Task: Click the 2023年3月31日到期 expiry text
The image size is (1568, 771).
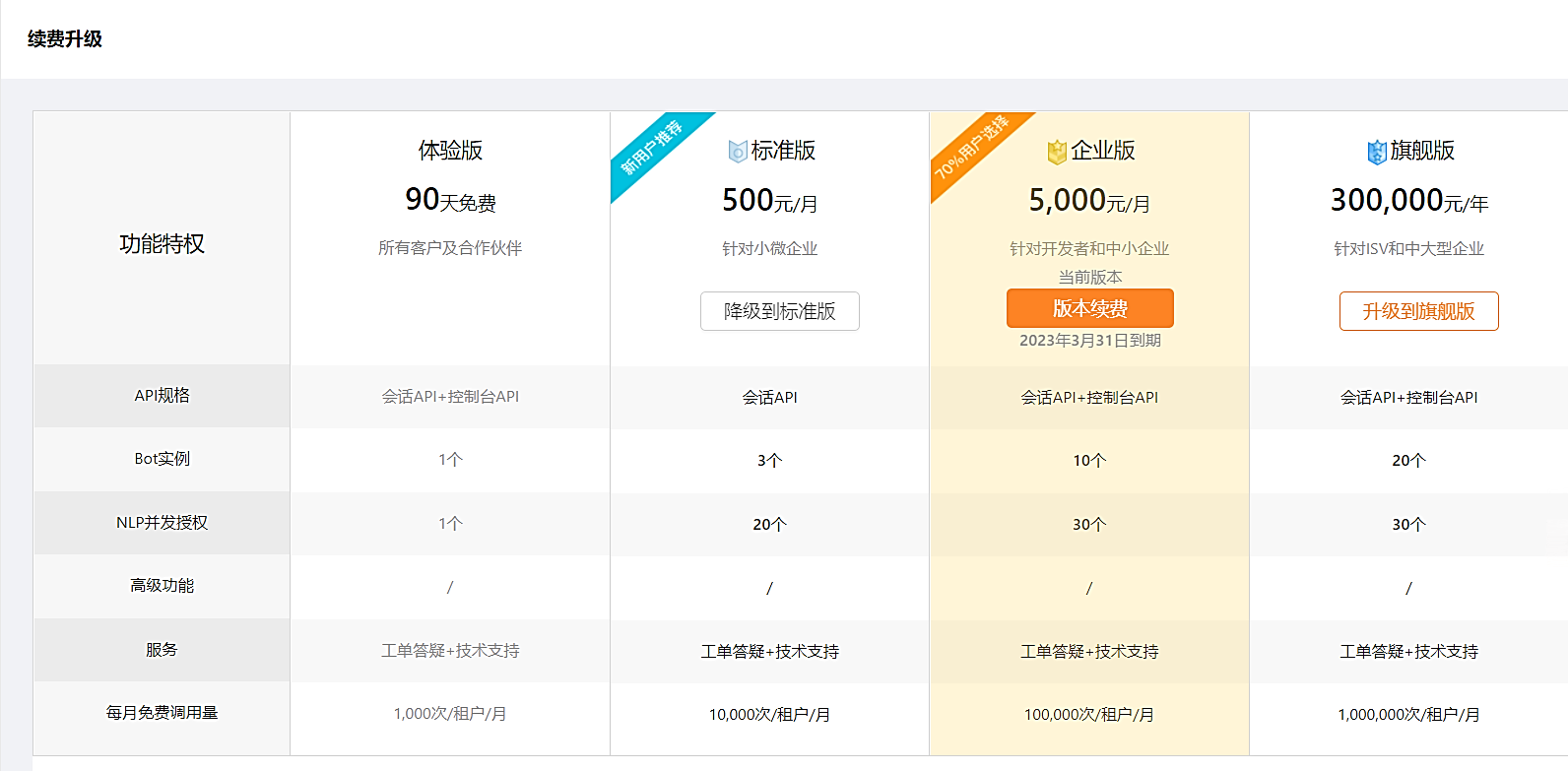Action: tap(1090, 341)
